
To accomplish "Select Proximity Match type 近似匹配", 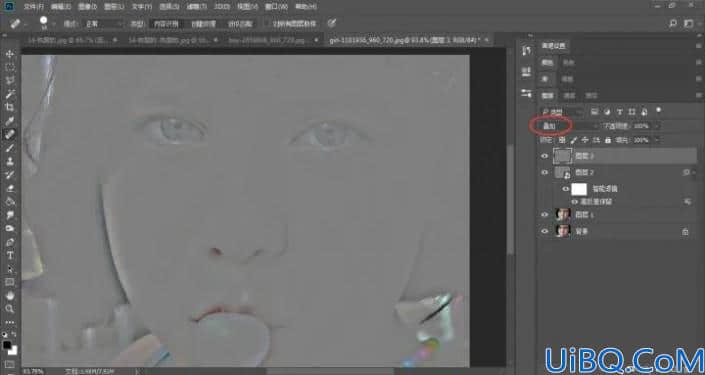I will 240,24.
